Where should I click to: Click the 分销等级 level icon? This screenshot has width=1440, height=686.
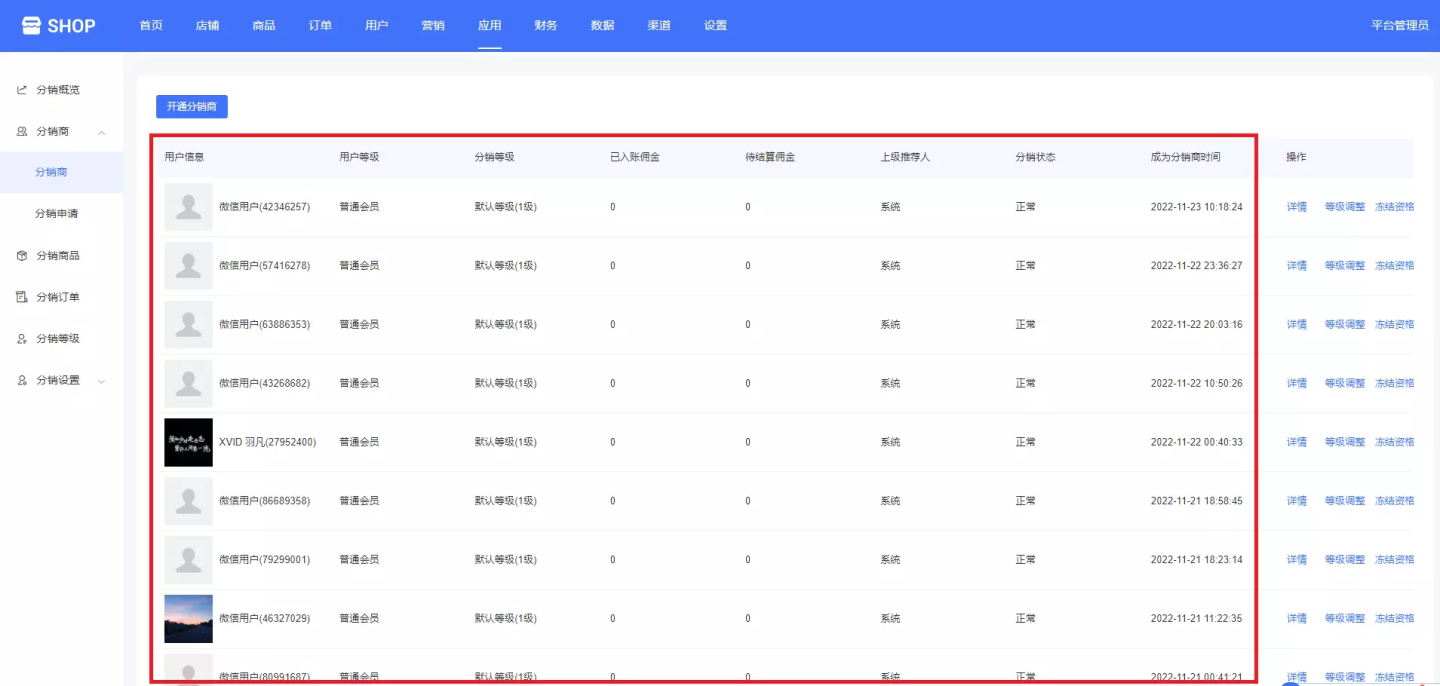tap(22, 339)
